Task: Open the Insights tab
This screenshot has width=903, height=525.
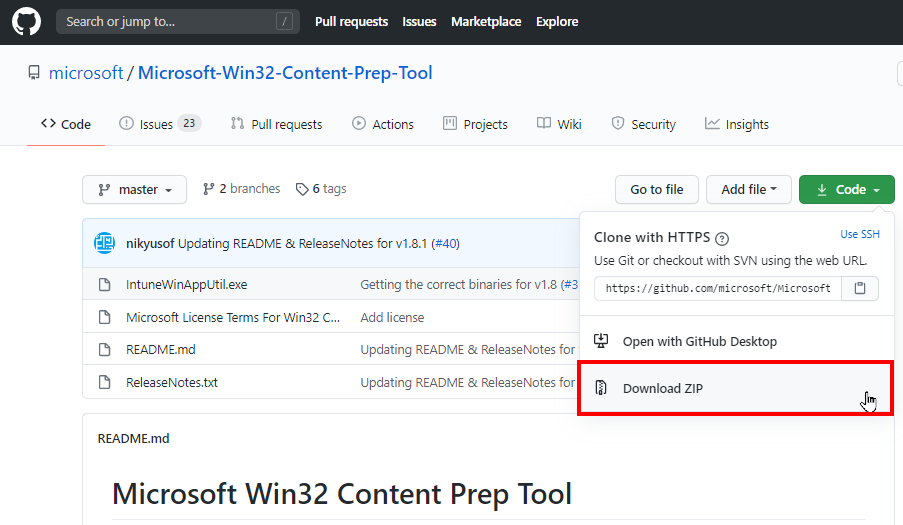Action: (737, 124)
